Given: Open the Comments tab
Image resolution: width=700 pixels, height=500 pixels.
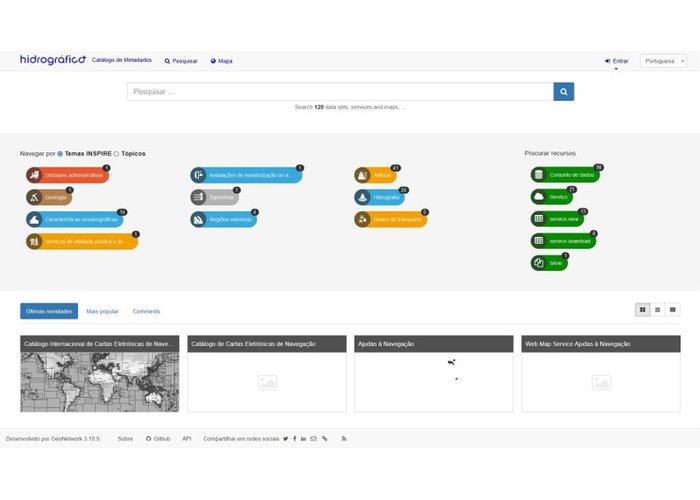Looking at the screenshot, I should point(146,311).
